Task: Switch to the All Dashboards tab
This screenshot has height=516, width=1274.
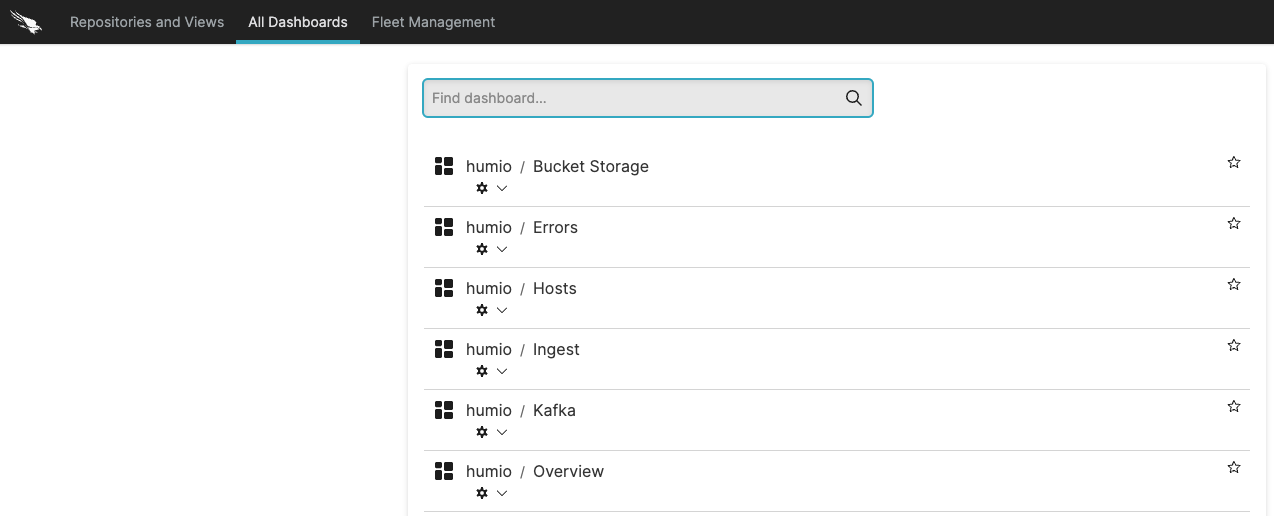Action: tap(298, 22)
